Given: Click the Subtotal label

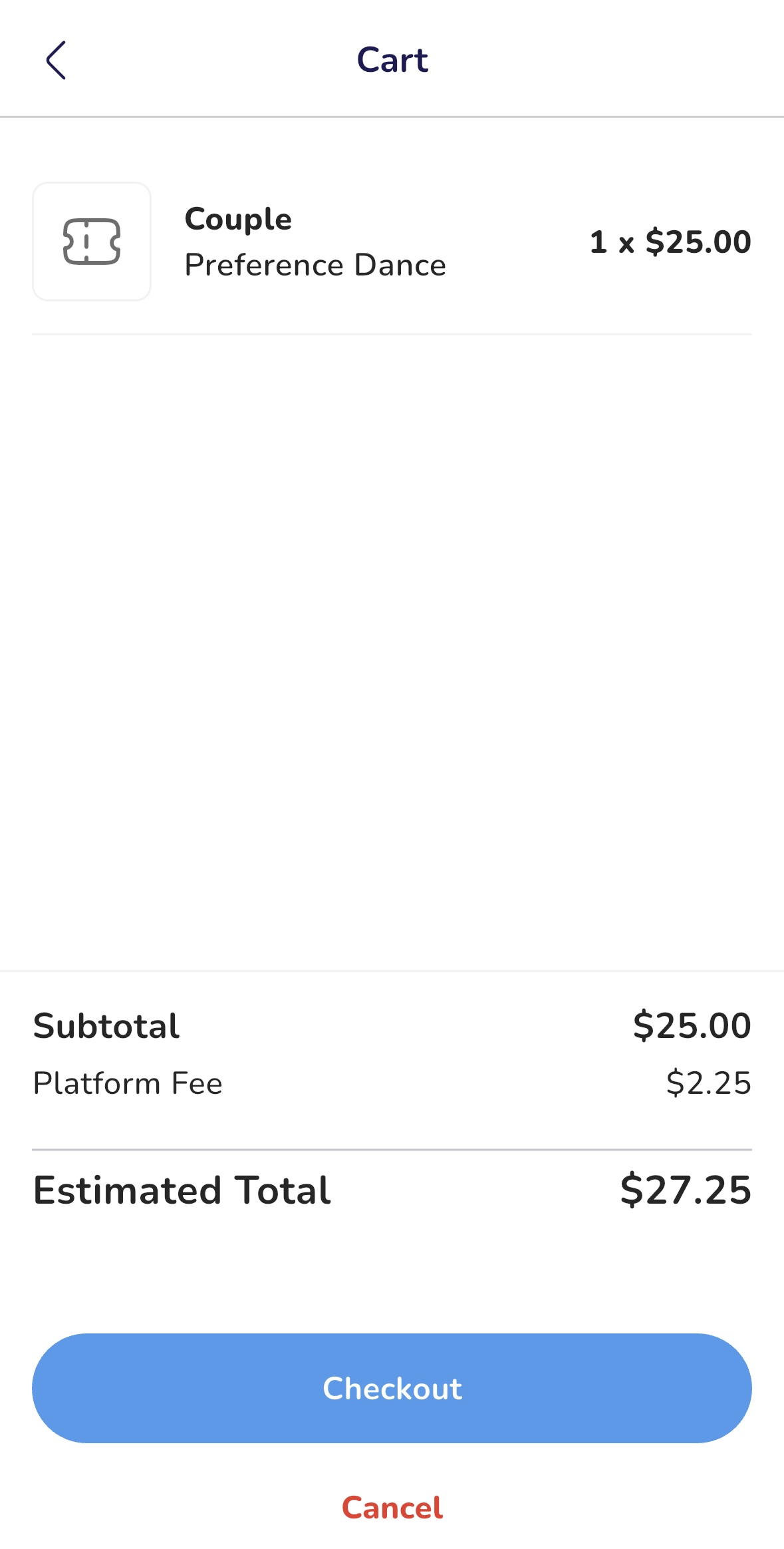Looking at the screenshot, I should (106, 1025).
